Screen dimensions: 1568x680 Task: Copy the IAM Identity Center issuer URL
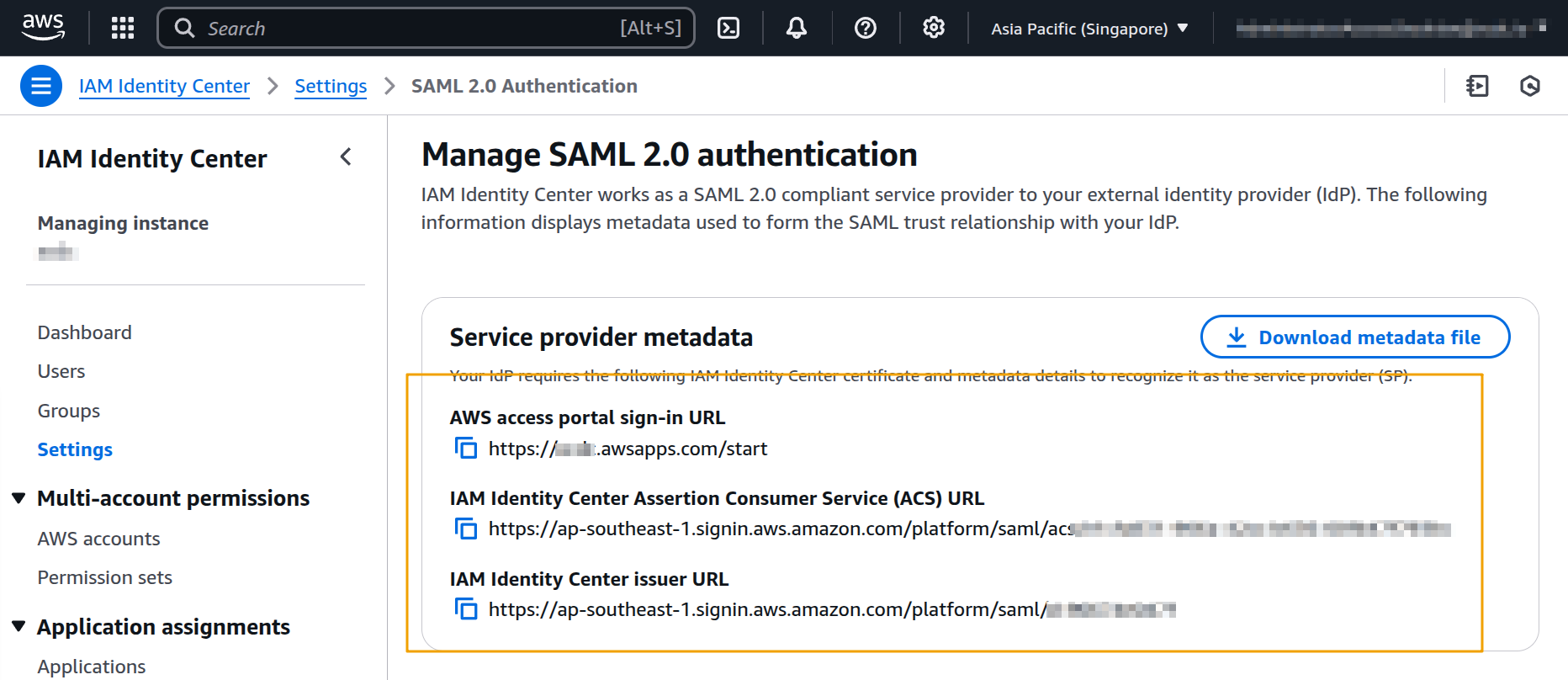coord(466,608)
